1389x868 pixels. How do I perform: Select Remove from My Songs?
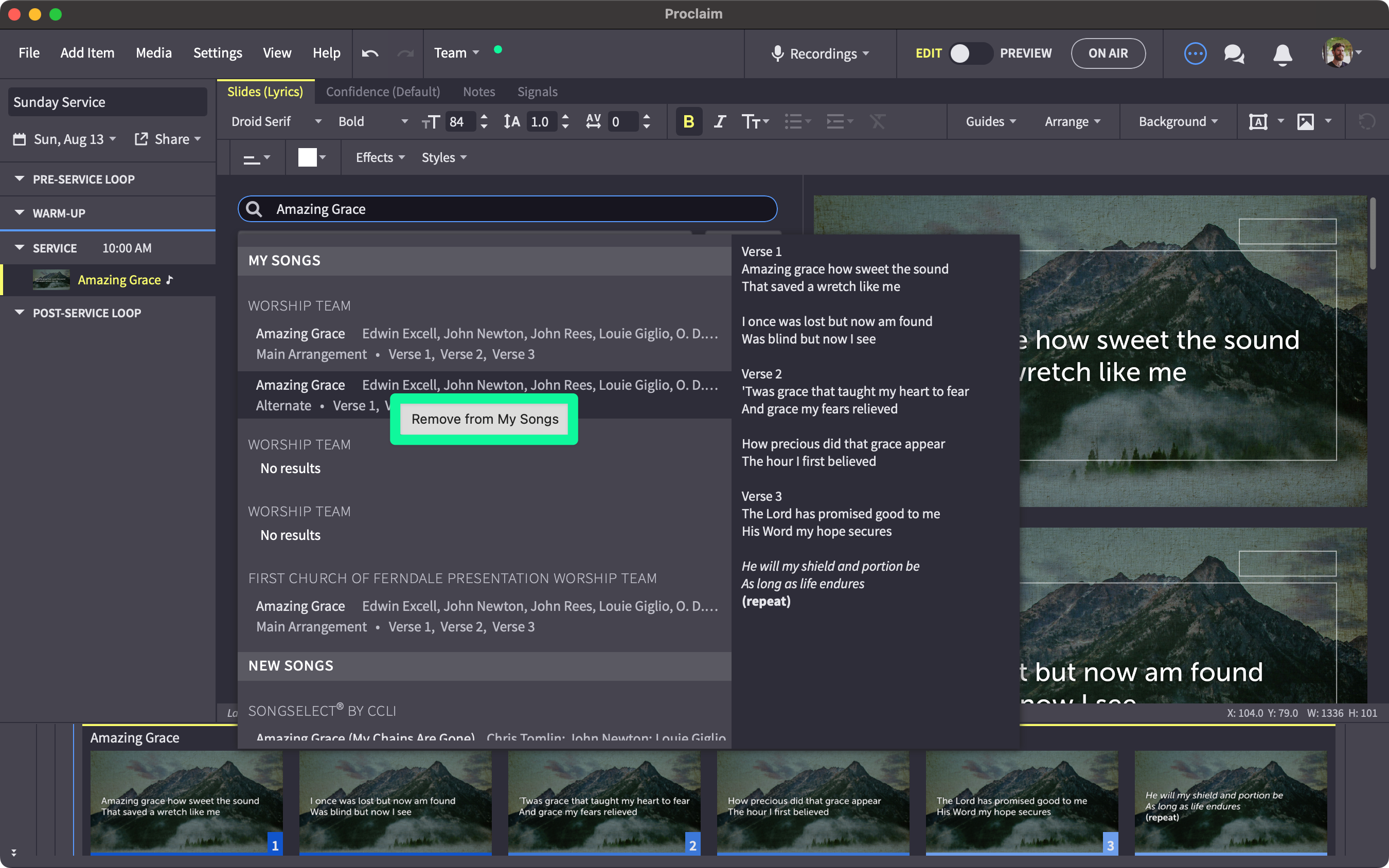coord(484,419)
